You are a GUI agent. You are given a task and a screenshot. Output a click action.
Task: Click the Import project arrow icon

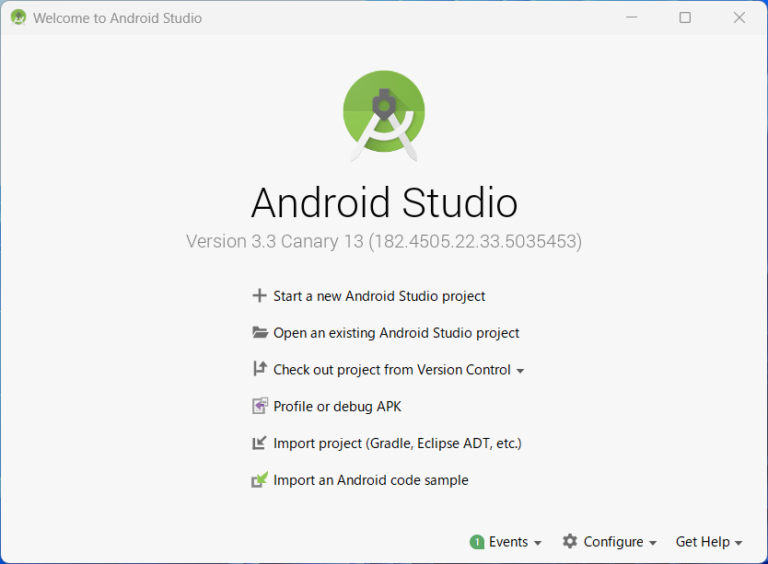pyautogui.click(x=260, y=443)
